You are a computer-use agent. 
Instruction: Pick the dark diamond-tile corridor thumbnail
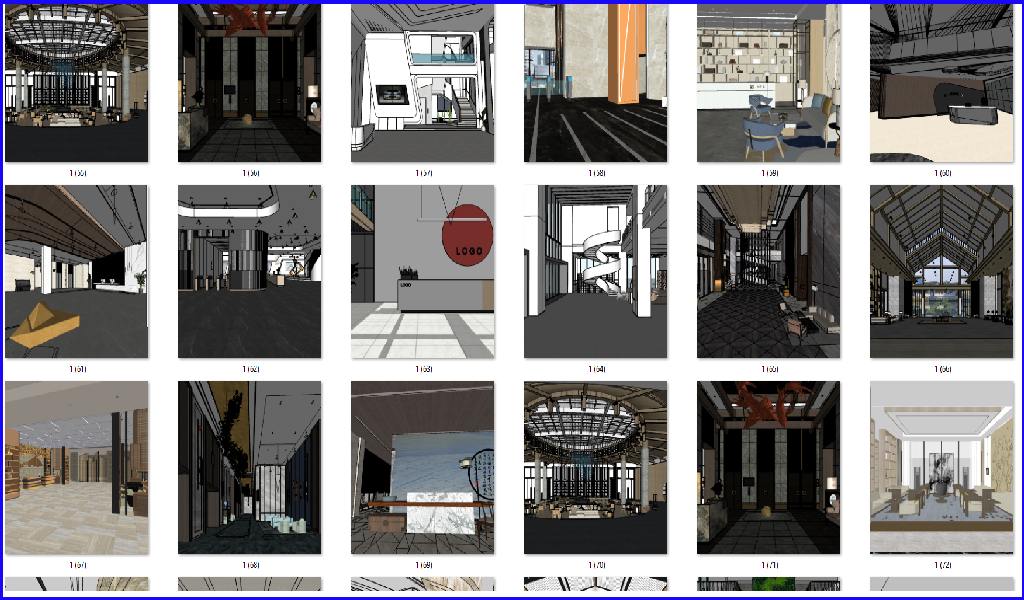click(768, 271)
